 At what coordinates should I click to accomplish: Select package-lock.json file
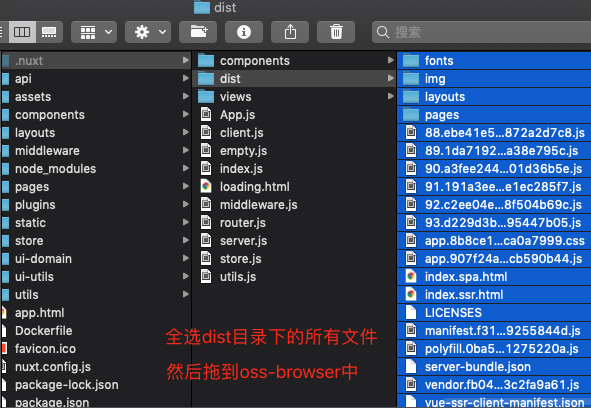(96, 385)
